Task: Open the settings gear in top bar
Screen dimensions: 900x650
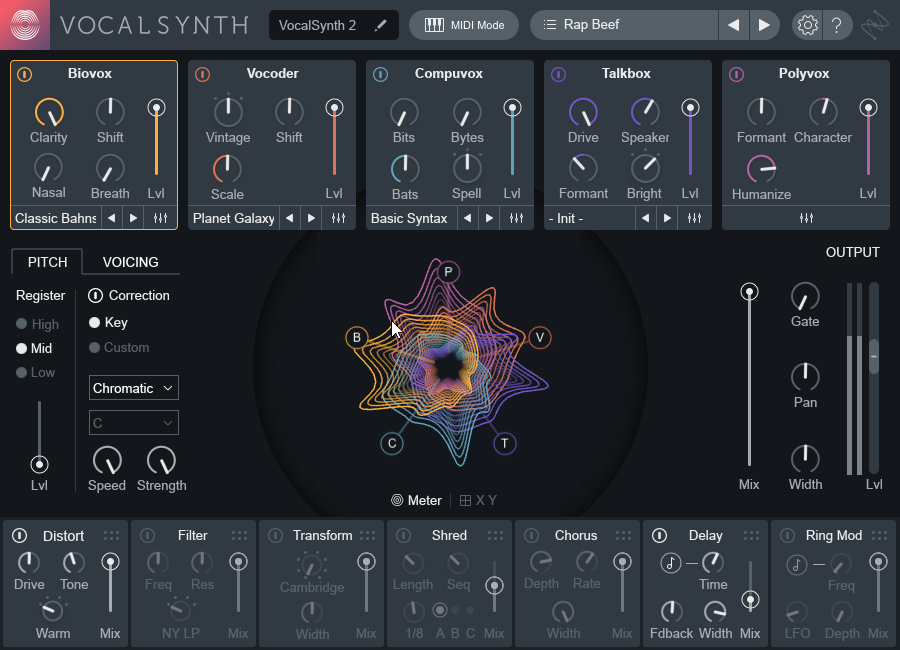Action: coord(807,25)
